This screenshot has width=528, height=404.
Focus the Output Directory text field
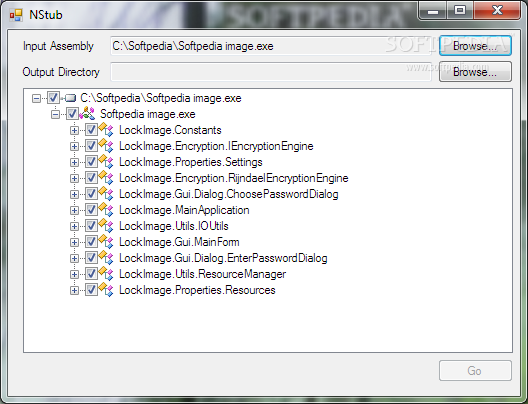(x=271, y=72)
